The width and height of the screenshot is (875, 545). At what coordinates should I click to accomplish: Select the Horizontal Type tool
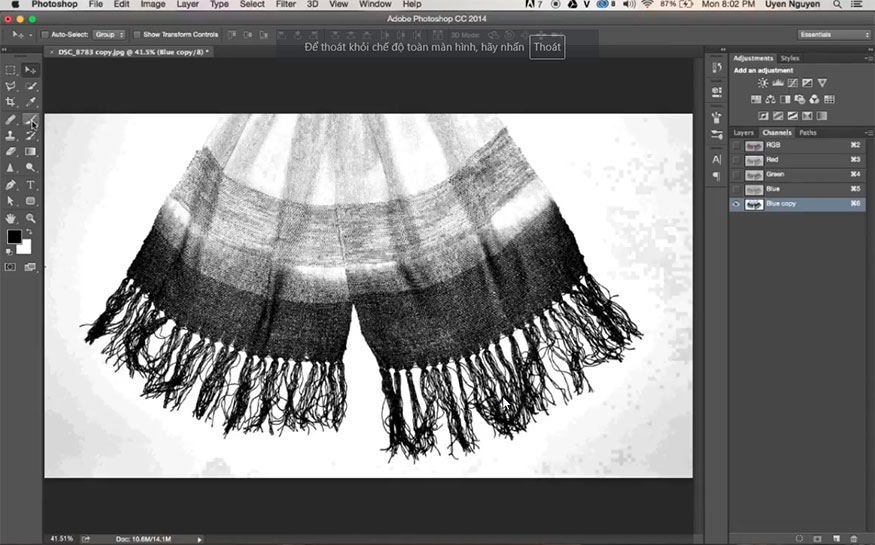(30, 185)
